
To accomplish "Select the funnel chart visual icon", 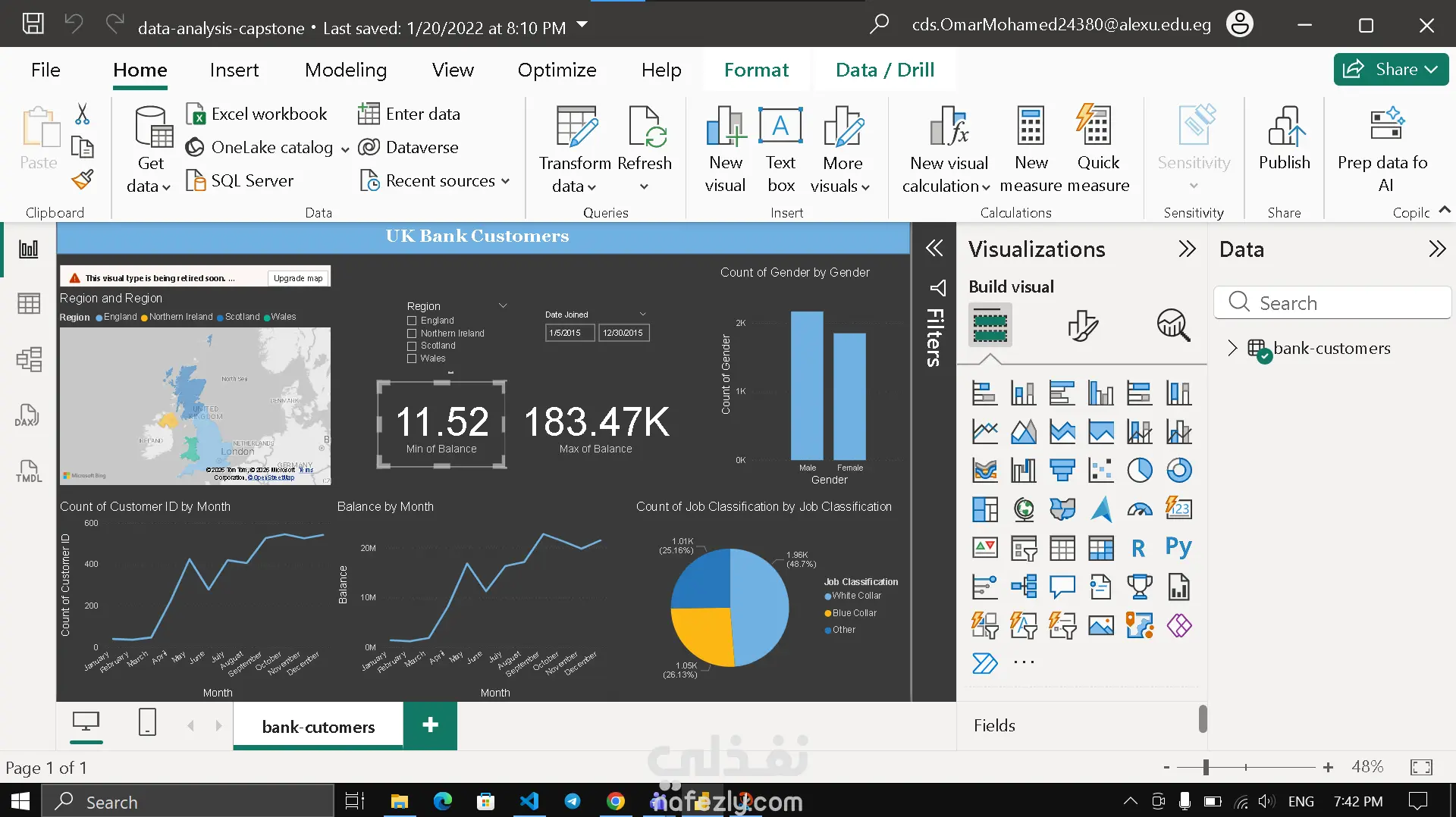I will click(x=1062, y=471).
